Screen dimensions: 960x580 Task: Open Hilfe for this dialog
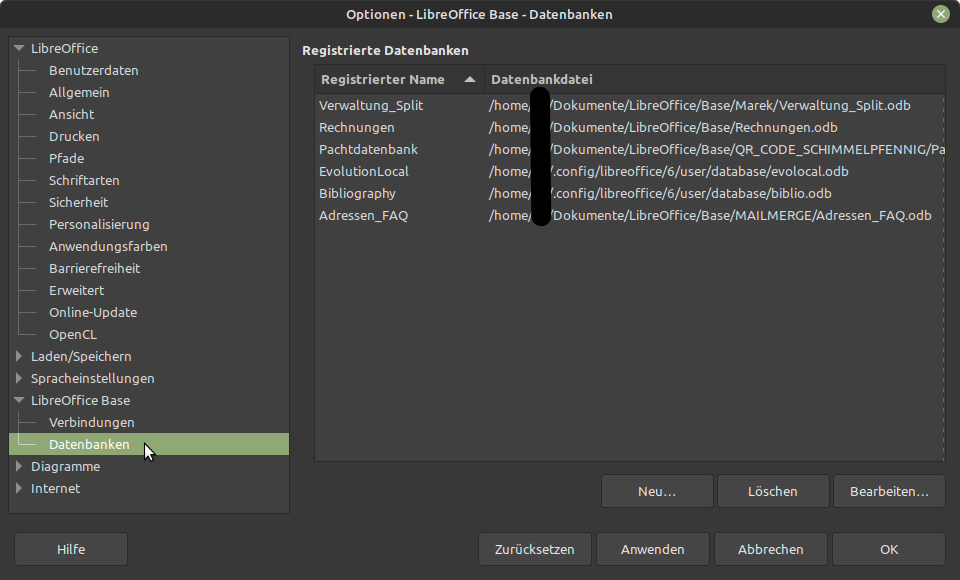click(x=71, y=549)
